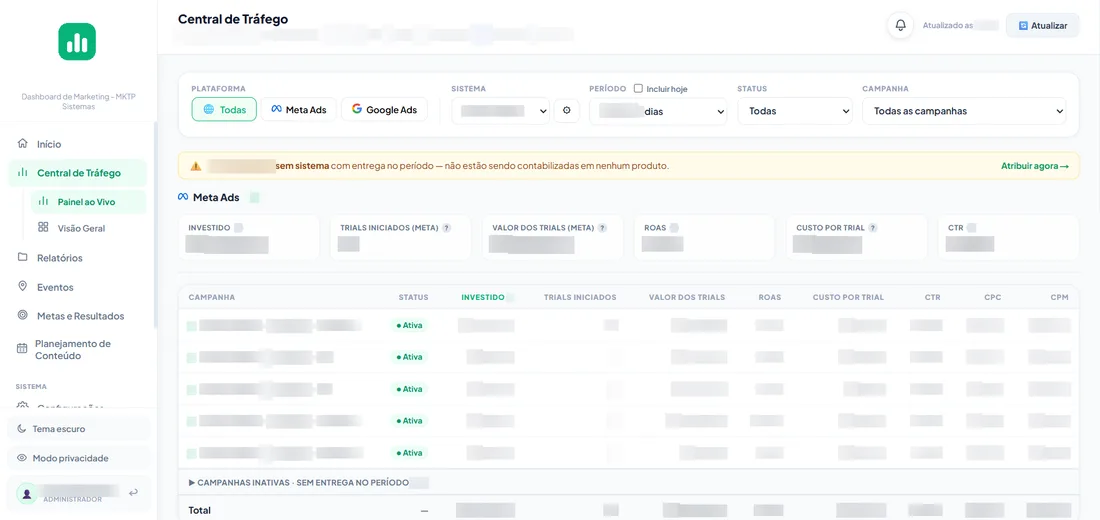1100x520 pixels.
Task: Click the Atribuir agora link
Action: pyautogui.click(x=1035, y=166)
